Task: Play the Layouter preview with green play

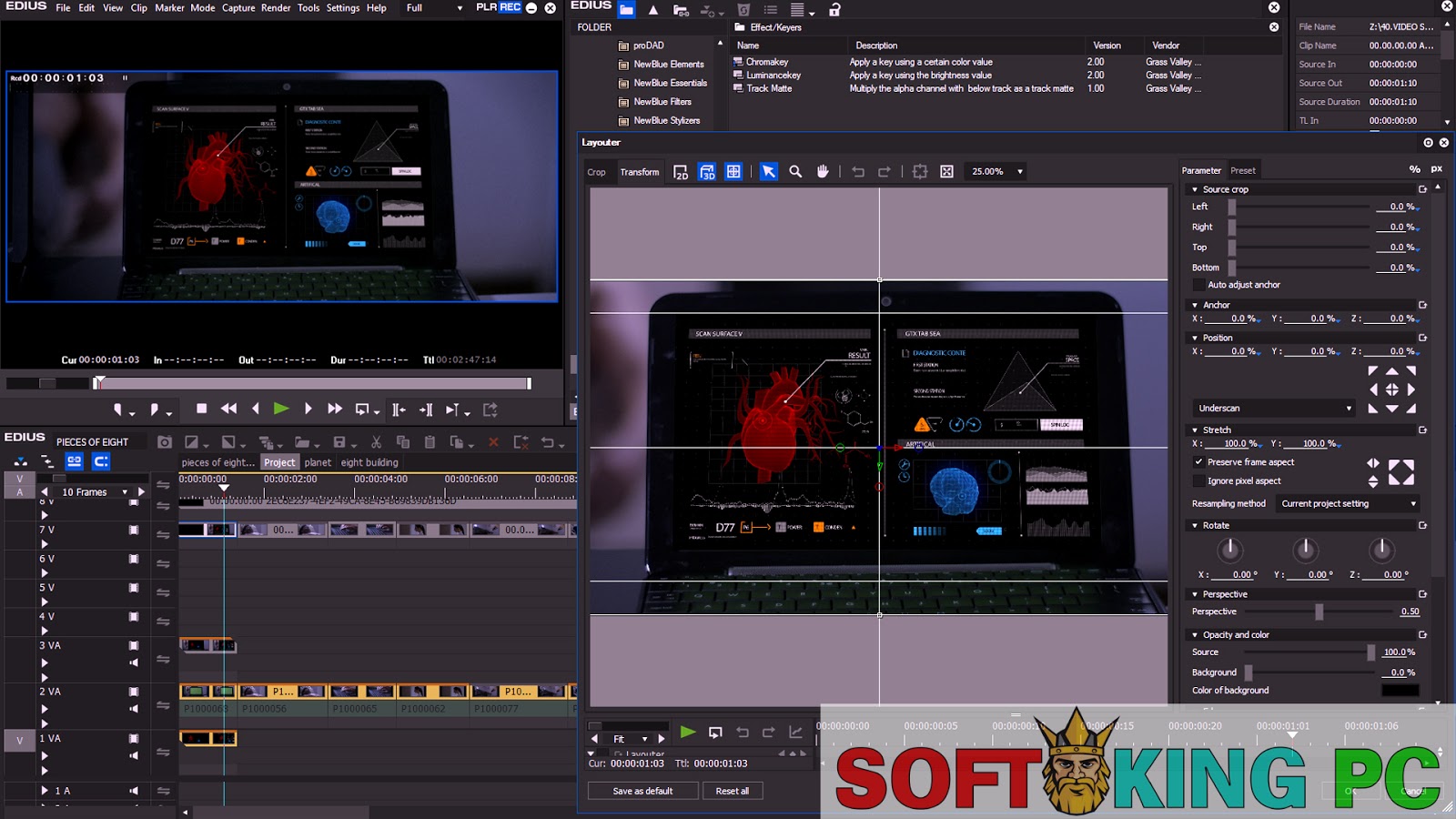Action: (x=688, y=732)
